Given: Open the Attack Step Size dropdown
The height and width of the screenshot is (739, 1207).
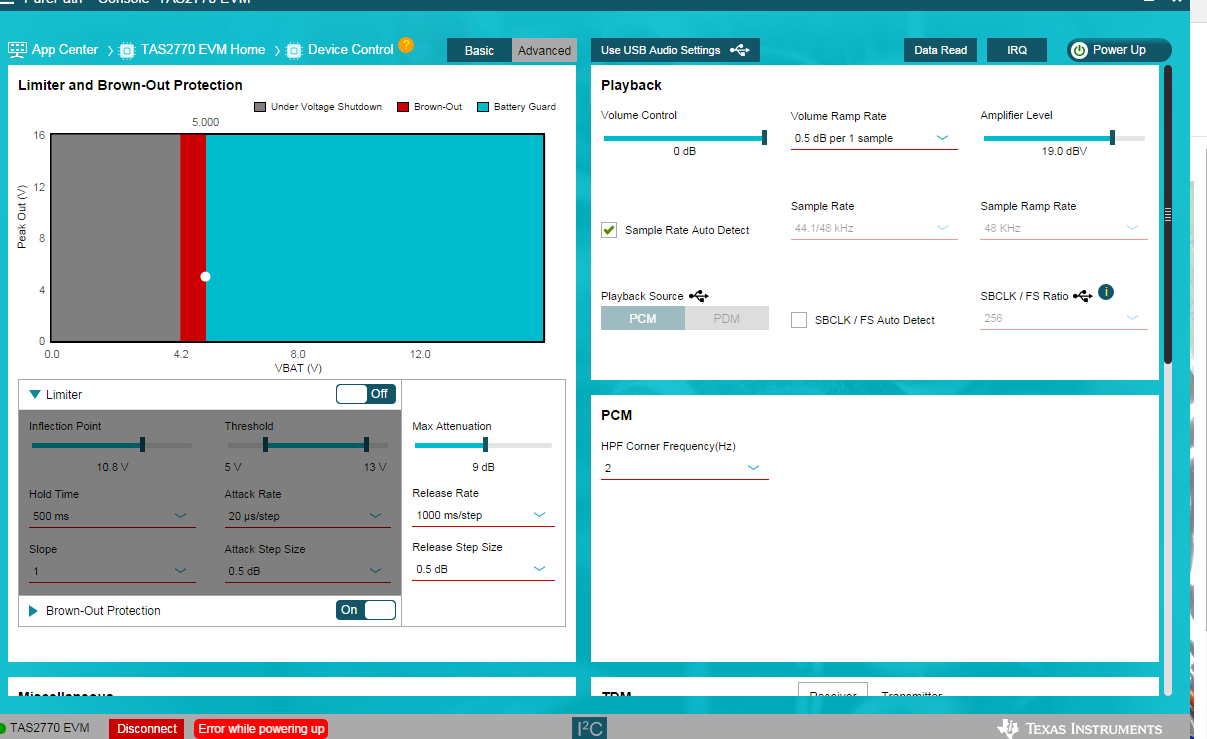Looking at the screenshot, I should tap(308, 571).
